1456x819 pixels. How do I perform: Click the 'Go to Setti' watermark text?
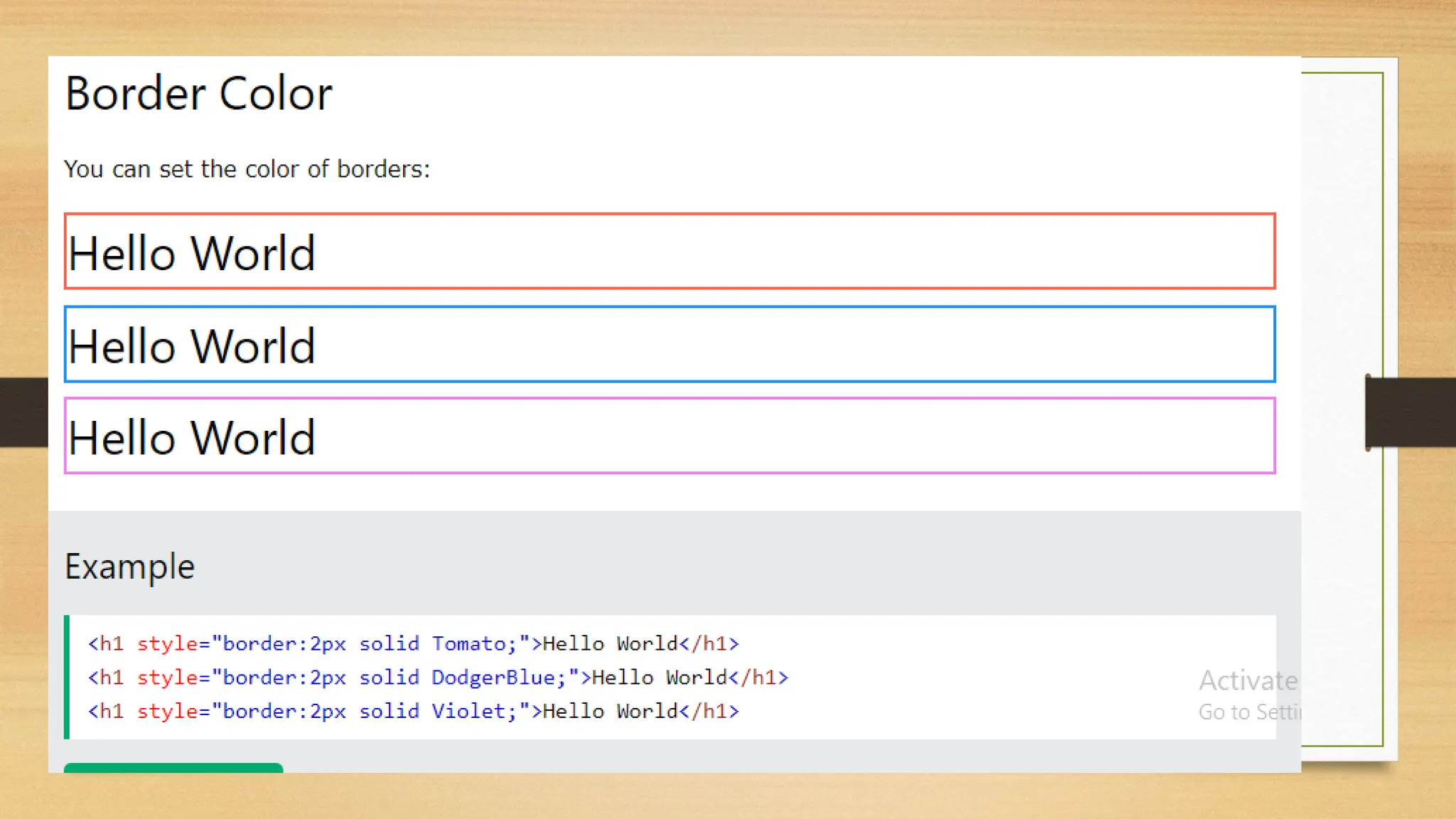pos(1249,712)
